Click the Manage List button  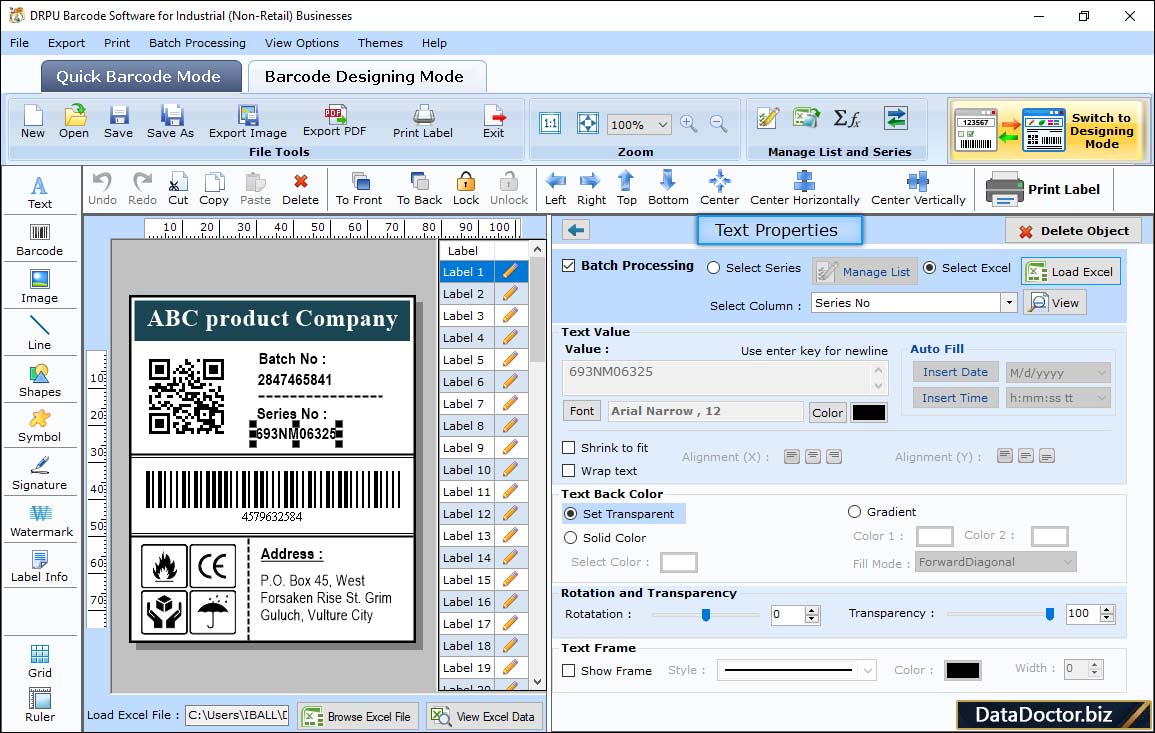tap(865, 271)
